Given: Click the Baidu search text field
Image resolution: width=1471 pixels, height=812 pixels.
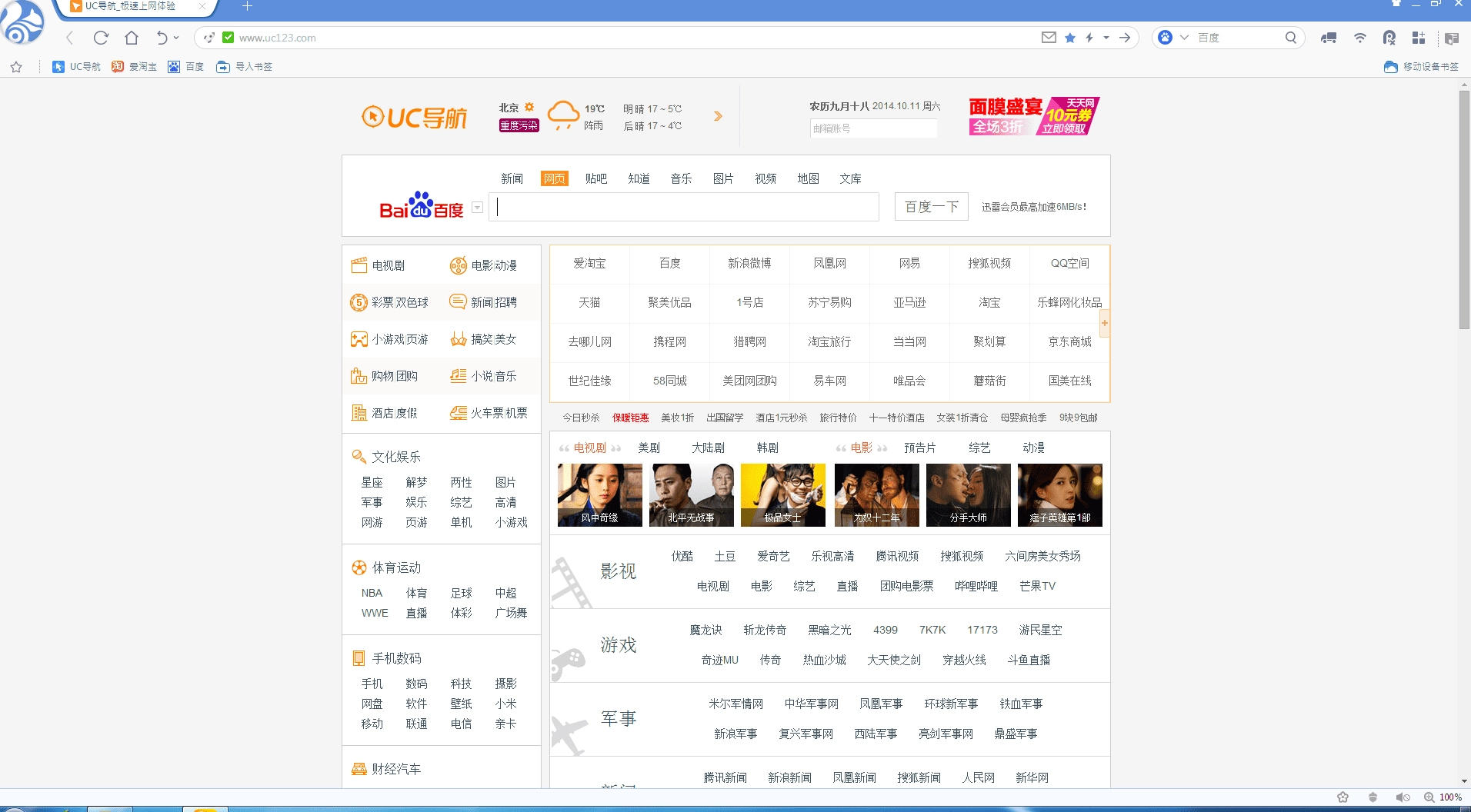Looking at the screenshot, I should [684, 207].
